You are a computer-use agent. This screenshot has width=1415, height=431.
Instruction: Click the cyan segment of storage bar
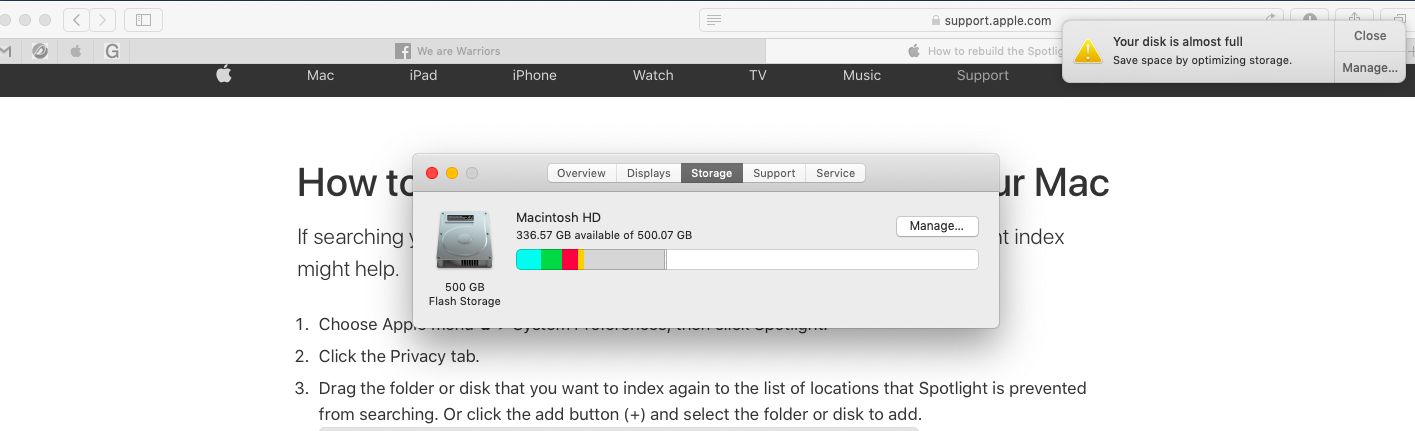pos(529,260)
